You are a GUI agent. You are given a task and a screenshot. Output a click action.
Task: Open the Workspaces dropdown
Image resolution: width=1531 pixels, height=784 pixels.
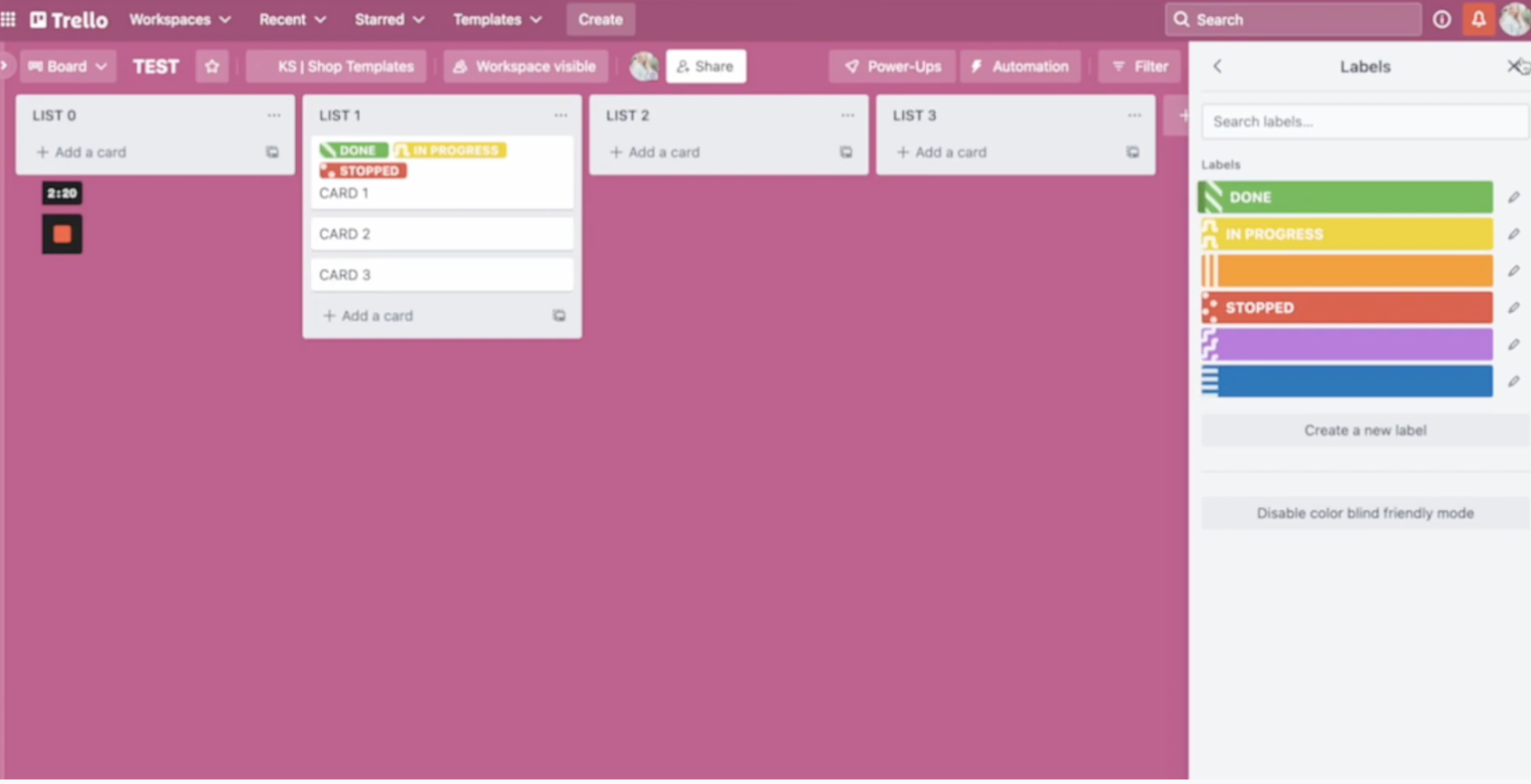click(179, 19)
